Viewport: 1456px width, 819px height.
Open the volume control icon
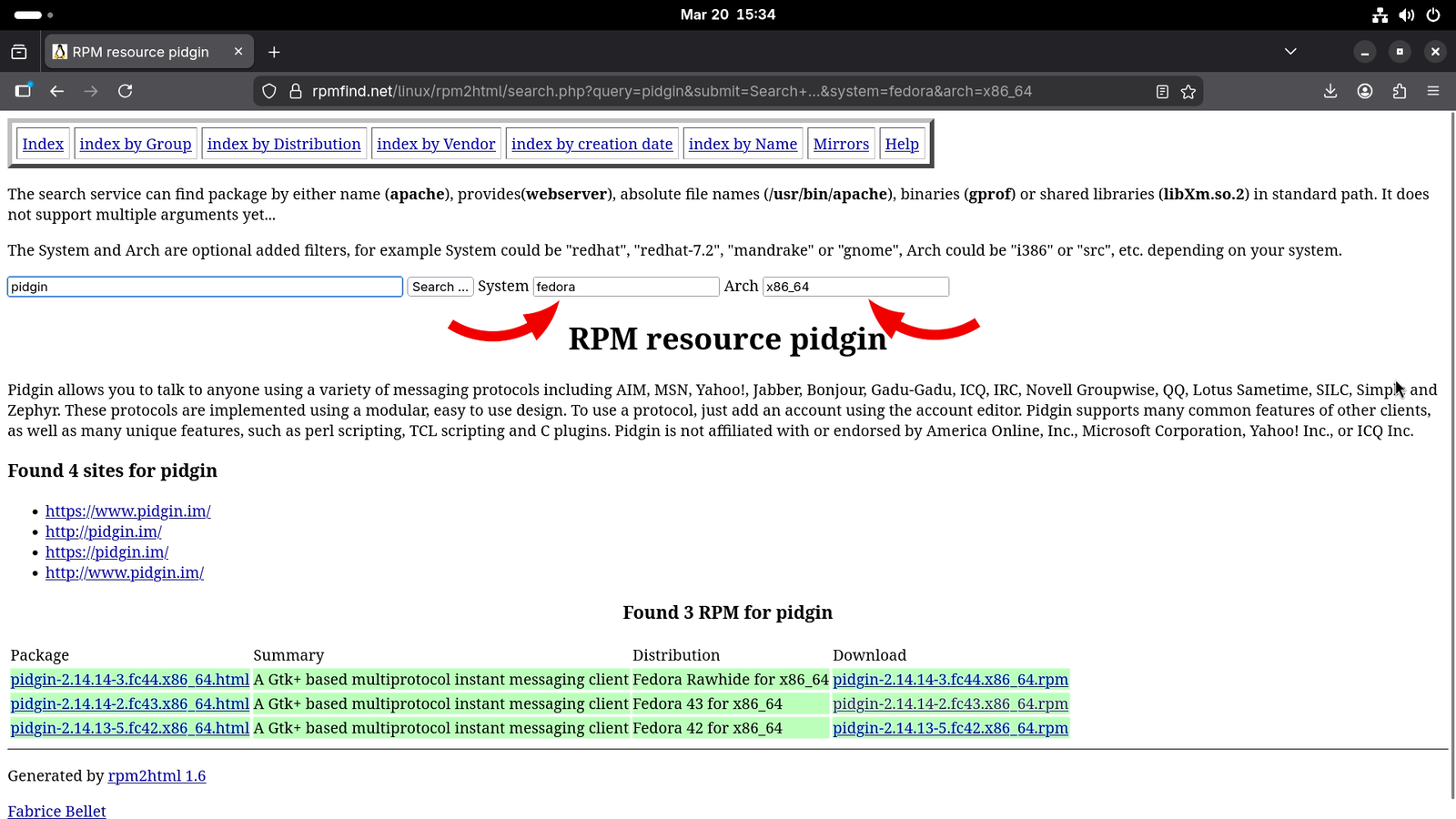pyautogui.click(x=1407, y=15)
